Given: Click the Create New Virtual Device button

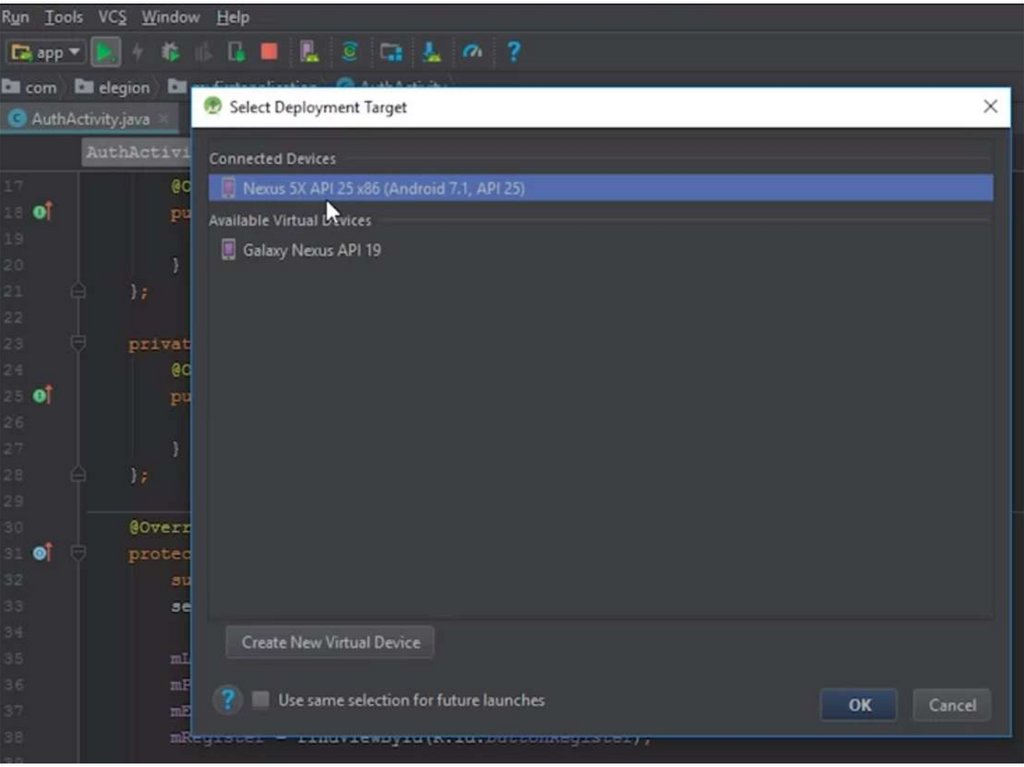Looking at the screenshot, I should [331, 642].
